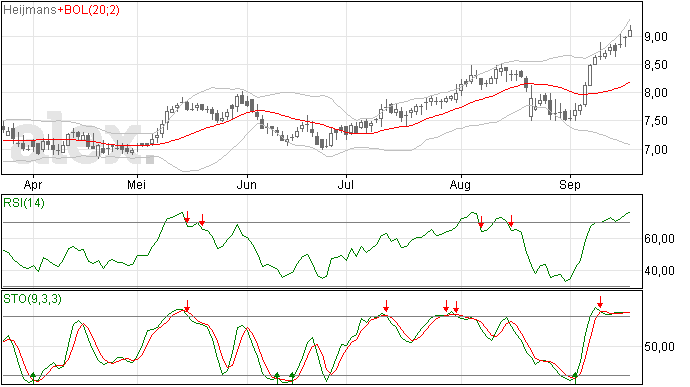The height and width of the screenshot is (387, 690).
Task: Click the 7,00 price axis value
Action: pyautogui.click(x=656, y=150)
